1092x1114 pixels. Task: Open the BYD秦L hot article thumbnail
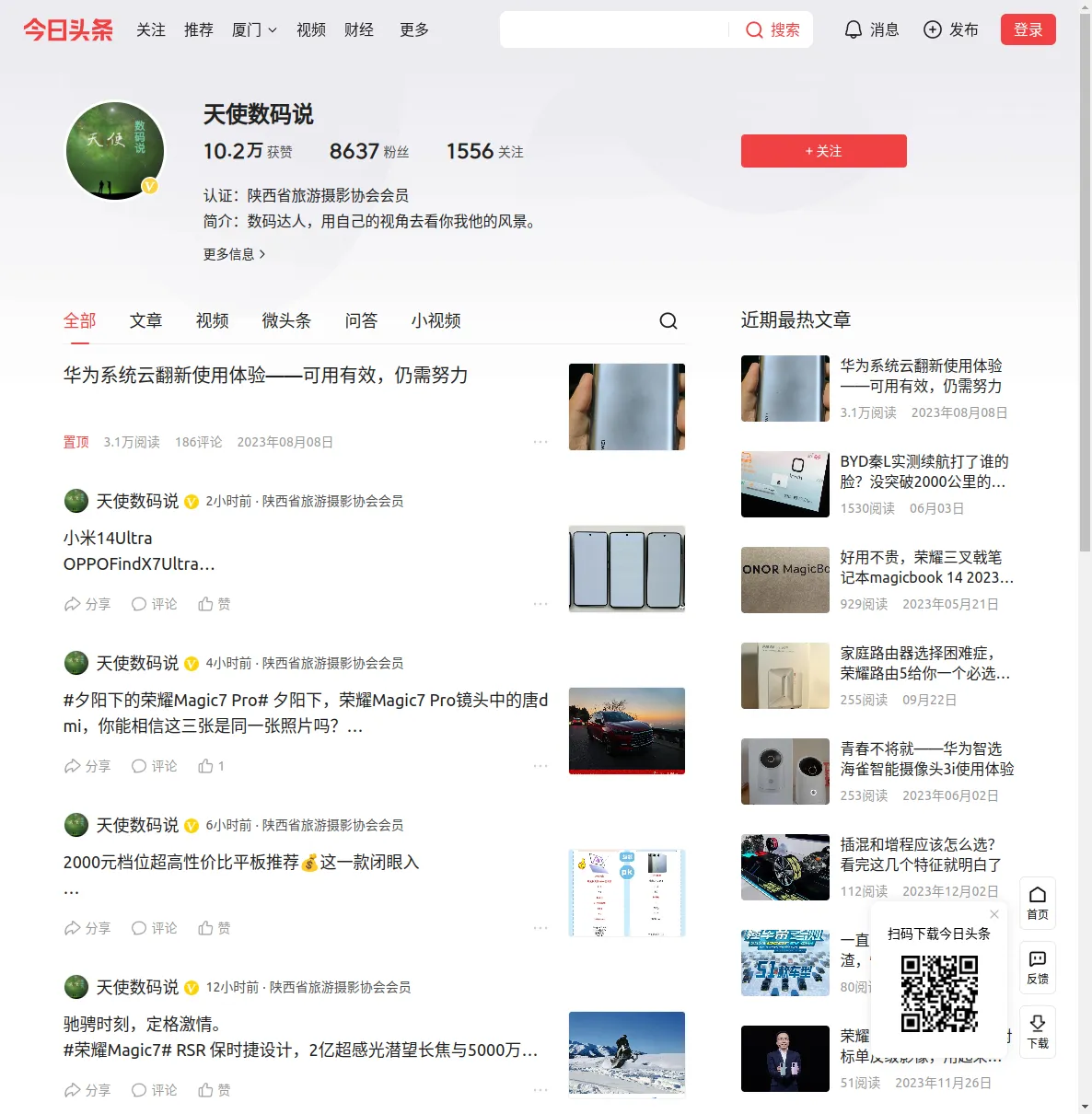(x=785, y=484)
